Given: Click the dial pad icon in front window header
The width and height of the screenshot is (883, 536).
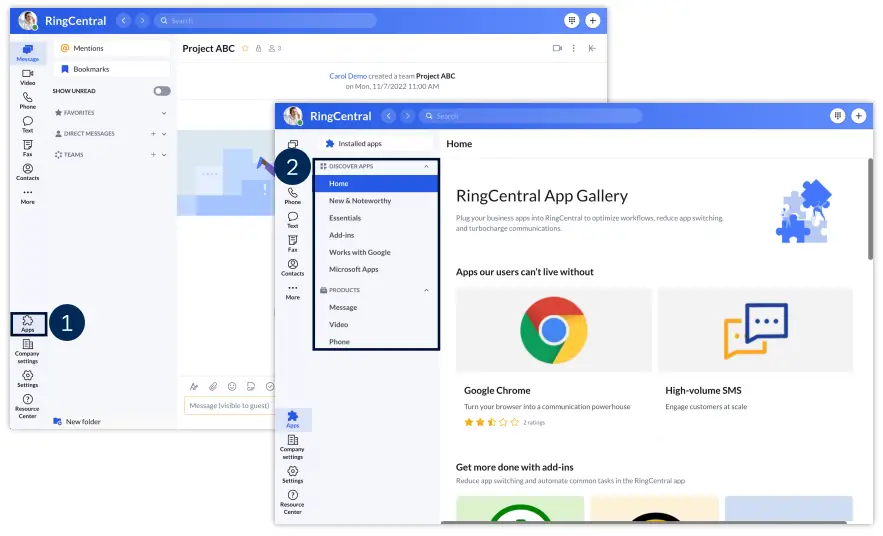Looking at the screenshot, I should [837, 115].
